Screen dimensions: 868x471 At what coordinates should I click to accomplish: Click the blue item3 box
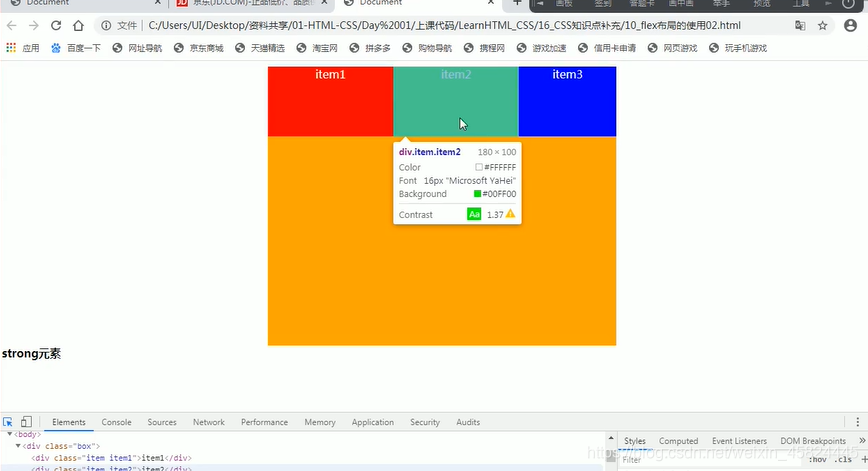tap(567, 101)
